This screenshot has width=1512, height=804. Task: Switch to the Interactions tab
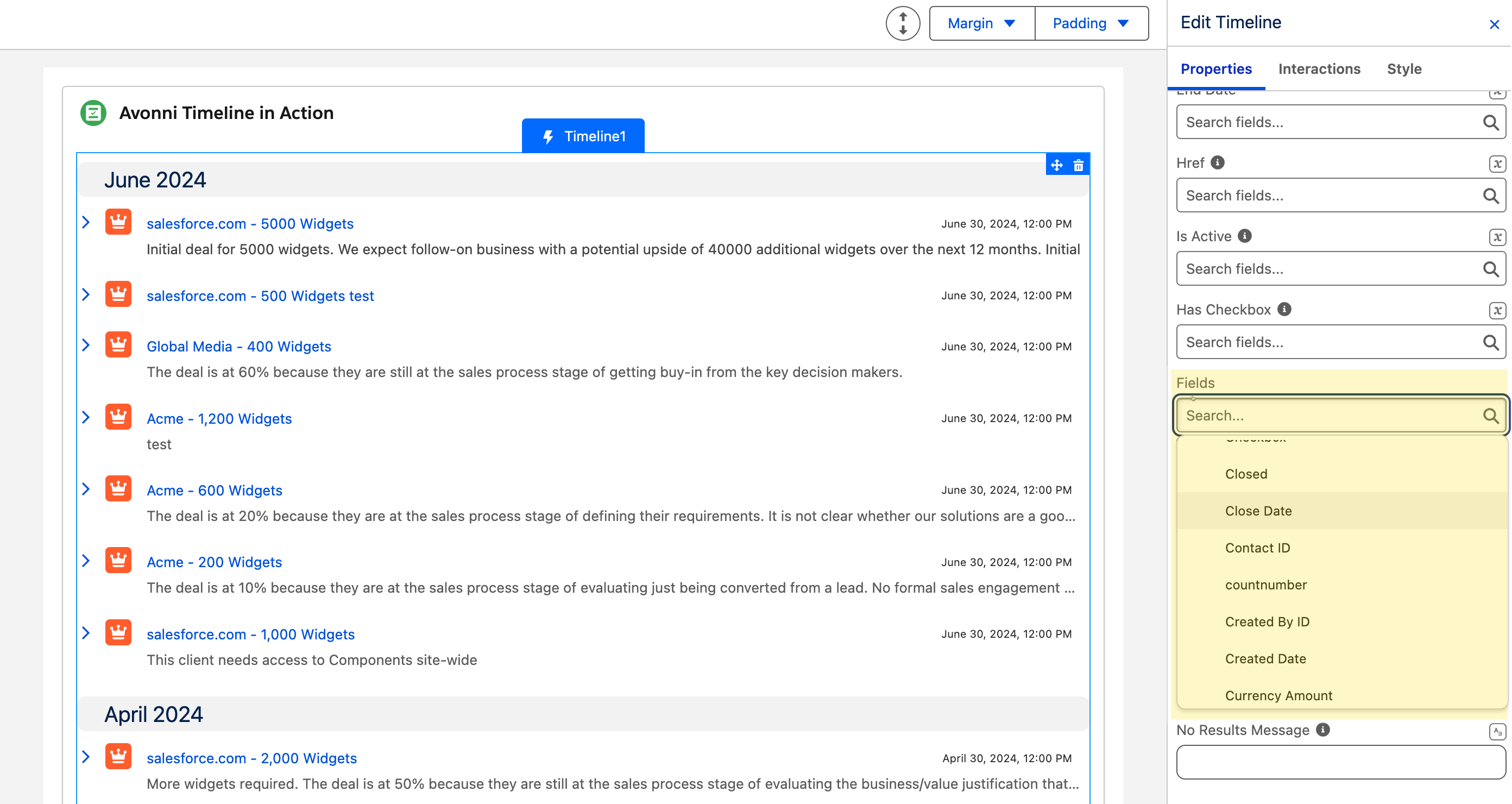click(x=1319, y=68)
